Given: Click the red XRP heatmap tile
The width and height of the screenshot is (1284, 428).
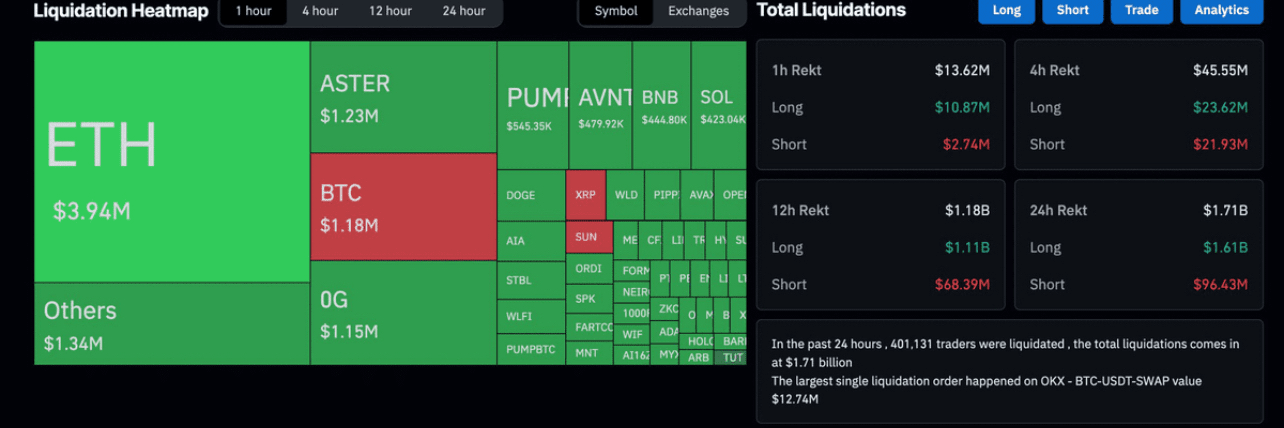Looking at the screenshot, I should (585, 195).
